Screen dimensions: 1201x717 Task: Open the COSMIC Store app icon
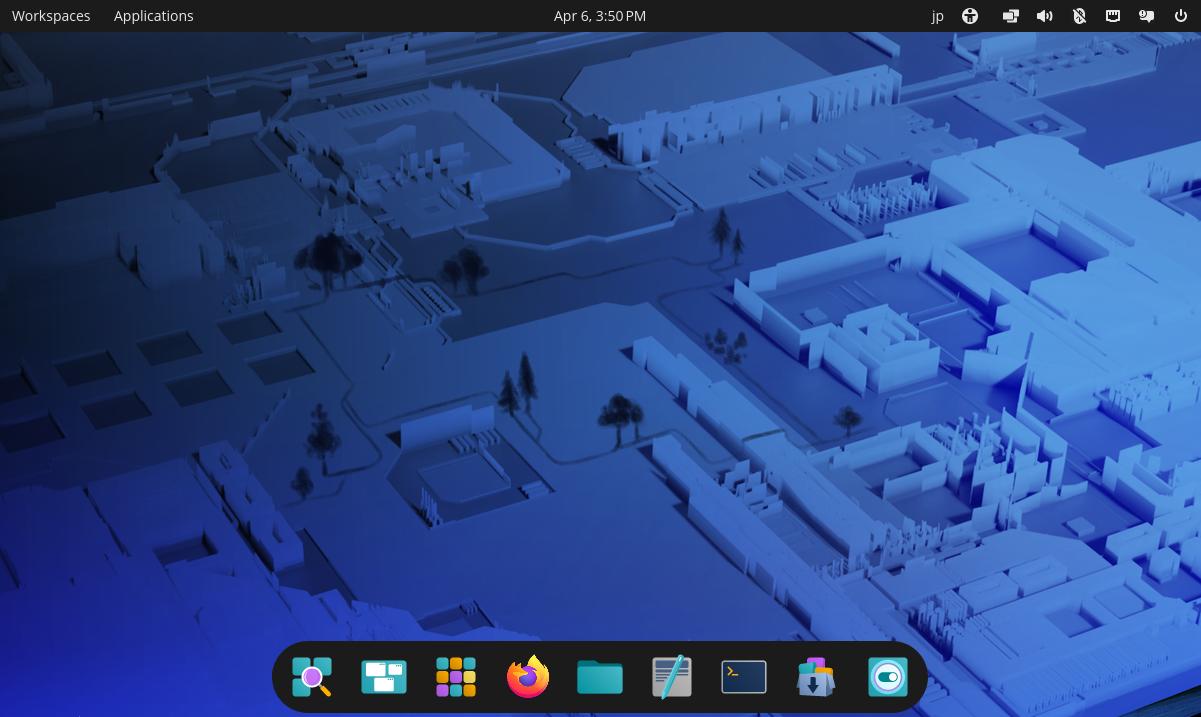[x=816, y=677]
